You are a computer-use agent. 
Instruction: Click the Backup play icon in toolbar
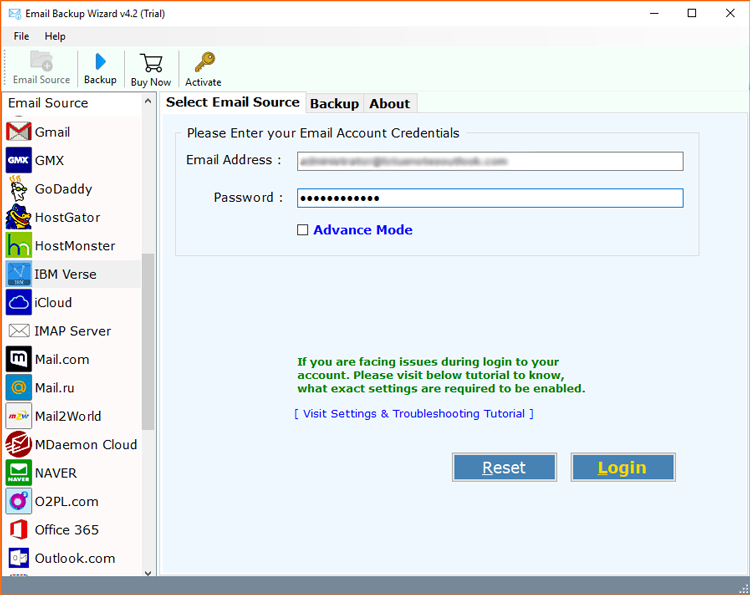(x=100, y=62)
